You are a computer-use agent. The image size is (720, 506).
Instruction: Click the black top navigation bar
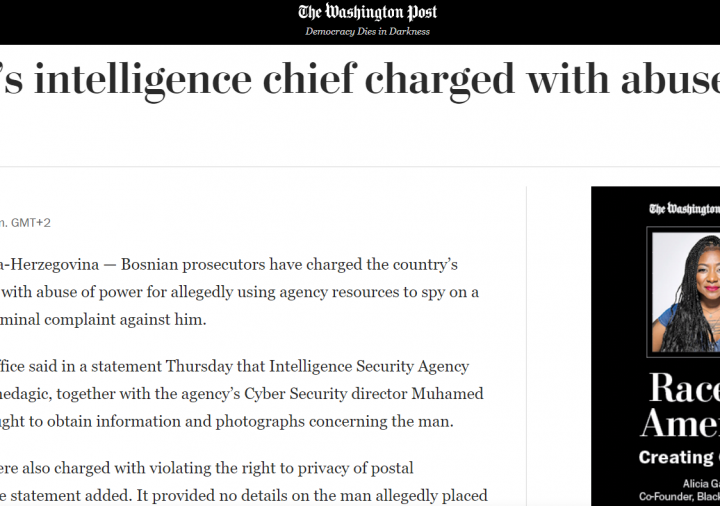point(150,22)
